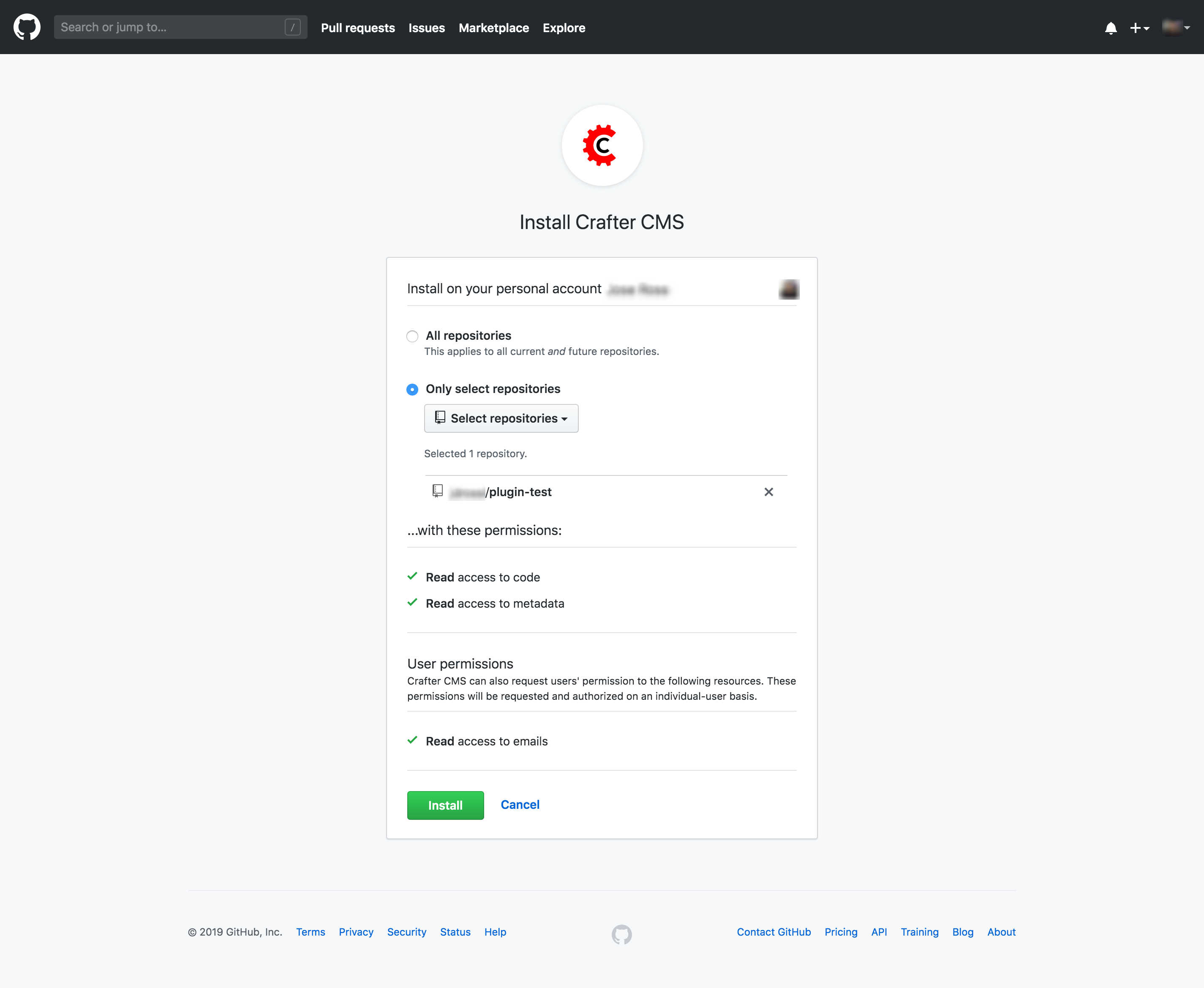Click the GitHub octocat logo

(26, 26)
